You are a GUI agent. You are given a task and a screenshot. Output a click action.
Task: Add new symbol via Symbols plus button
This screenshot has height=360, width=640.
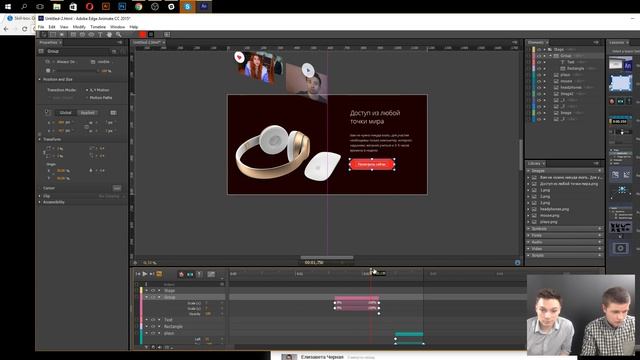[600, 229]
